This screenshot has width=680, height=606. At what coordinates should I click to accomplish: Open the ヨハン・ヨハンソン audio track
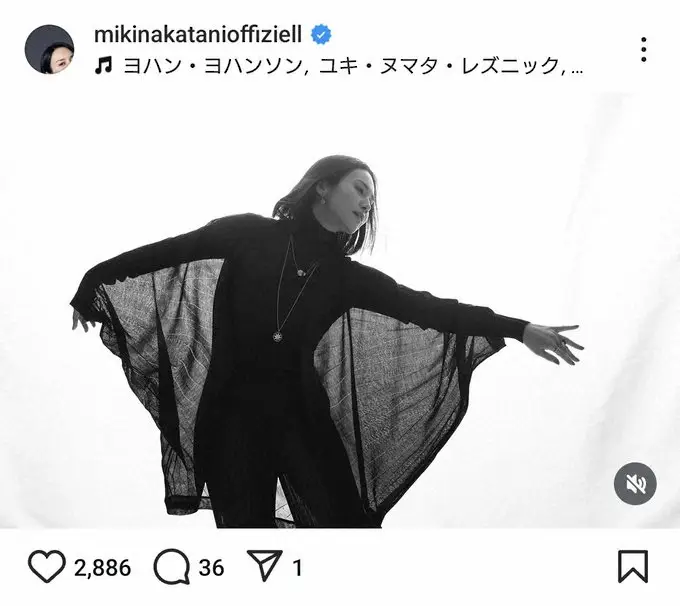point(213,66)
